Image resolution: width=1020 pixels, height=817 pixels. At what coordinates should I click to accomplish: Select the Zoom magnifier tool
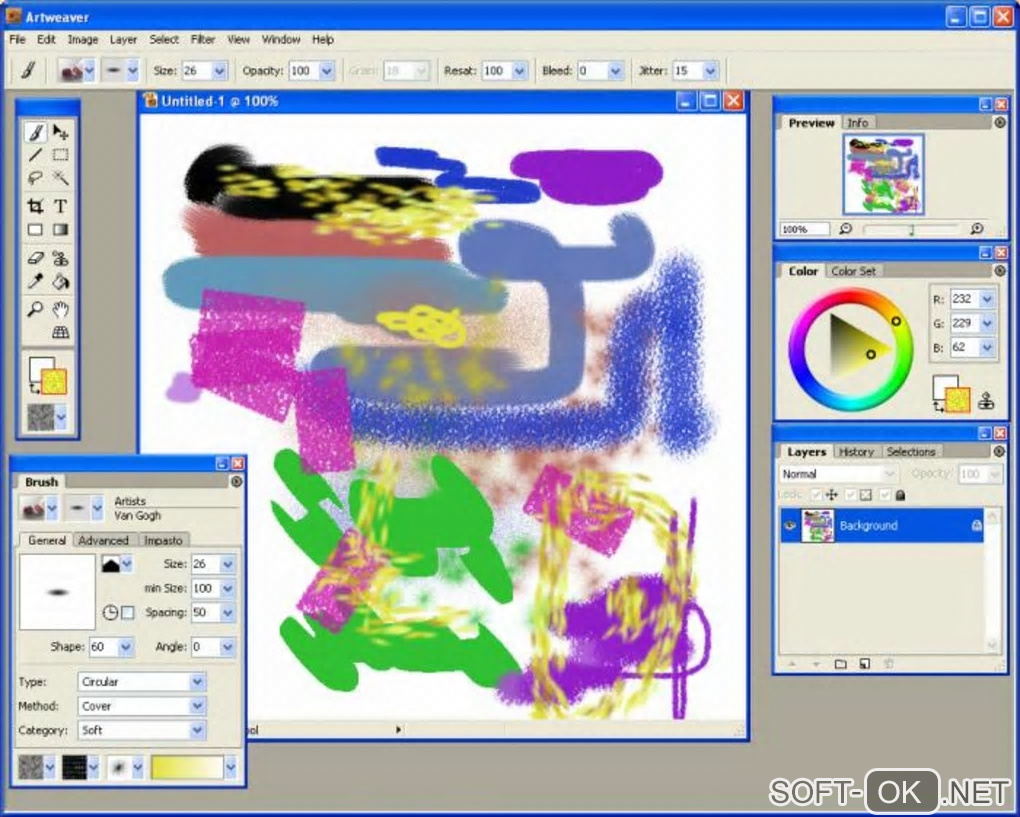pos(35,309)
